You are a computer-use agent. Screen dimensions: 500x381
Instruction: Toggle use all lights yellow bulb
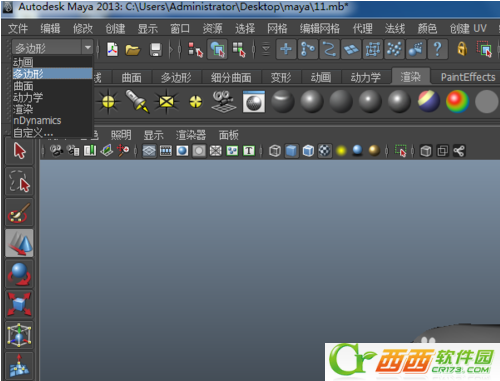(341, 151)
